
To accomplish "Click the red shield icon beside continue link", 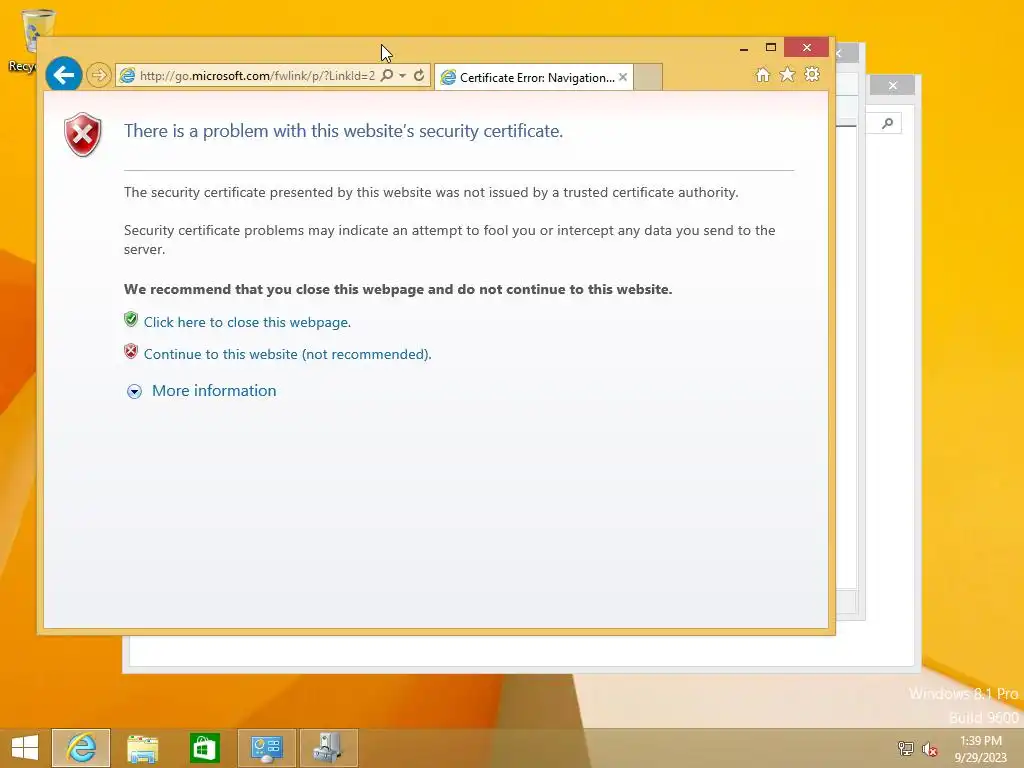I will (x=131, y=351).
